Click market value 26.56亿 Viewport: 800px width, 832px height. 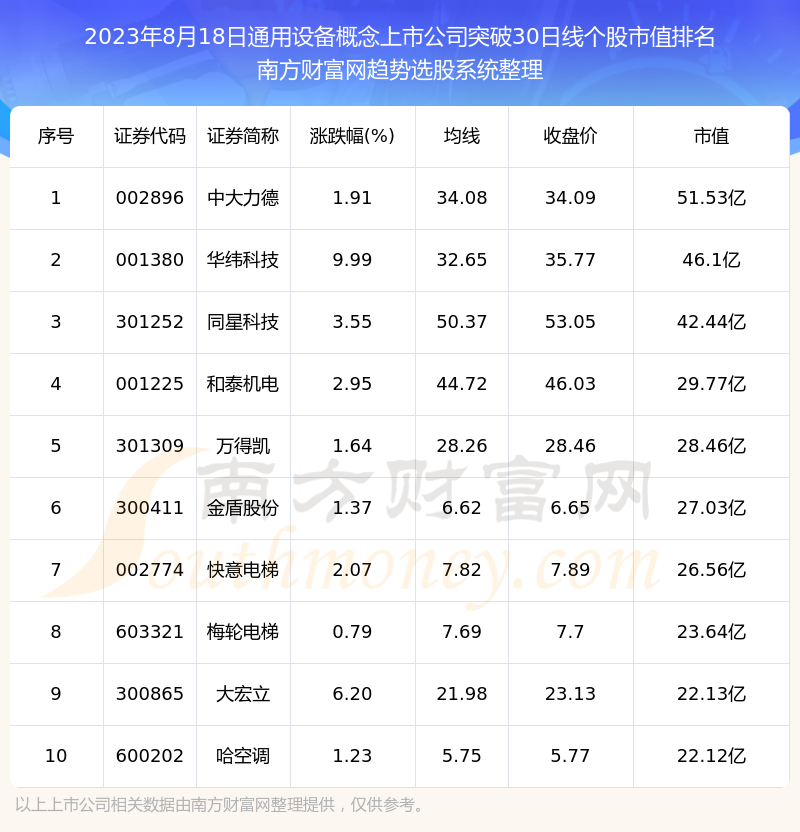coord(711,570)
